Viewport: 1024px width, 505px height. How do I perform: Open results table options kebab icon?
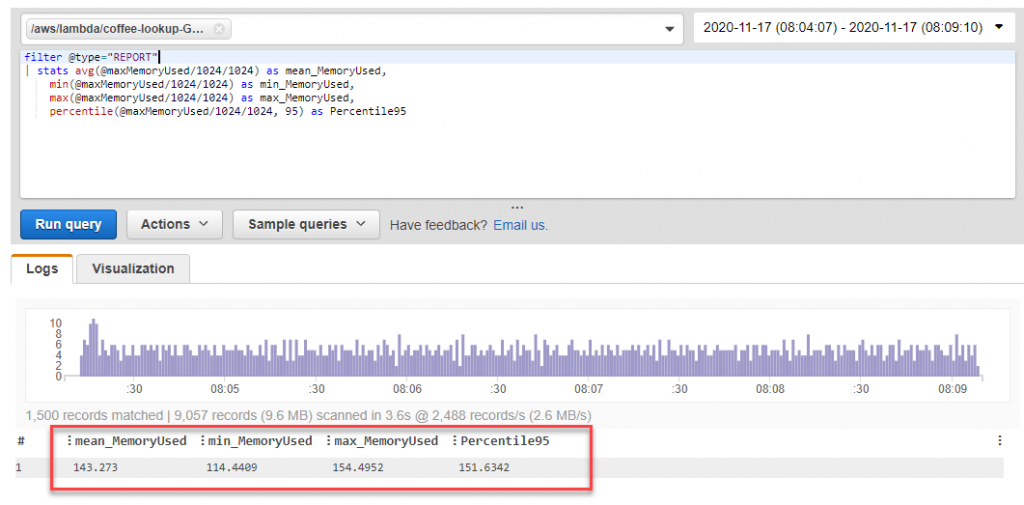click(1000, 441)
